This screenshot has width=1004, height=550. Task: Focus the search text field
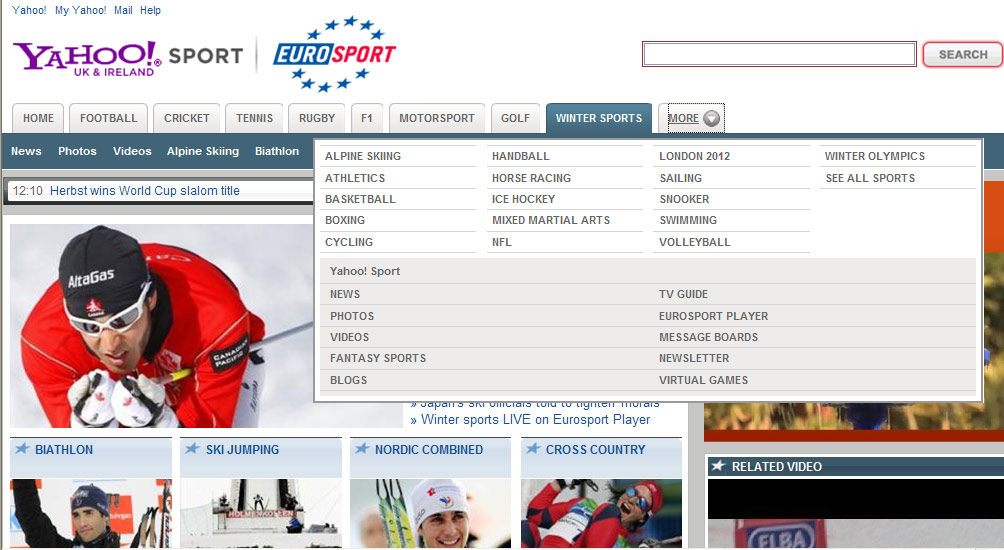click(778, 54)
